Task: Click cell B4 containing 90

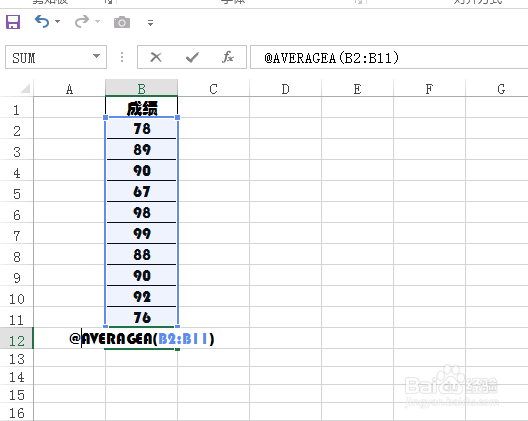Action: (141, 170)
